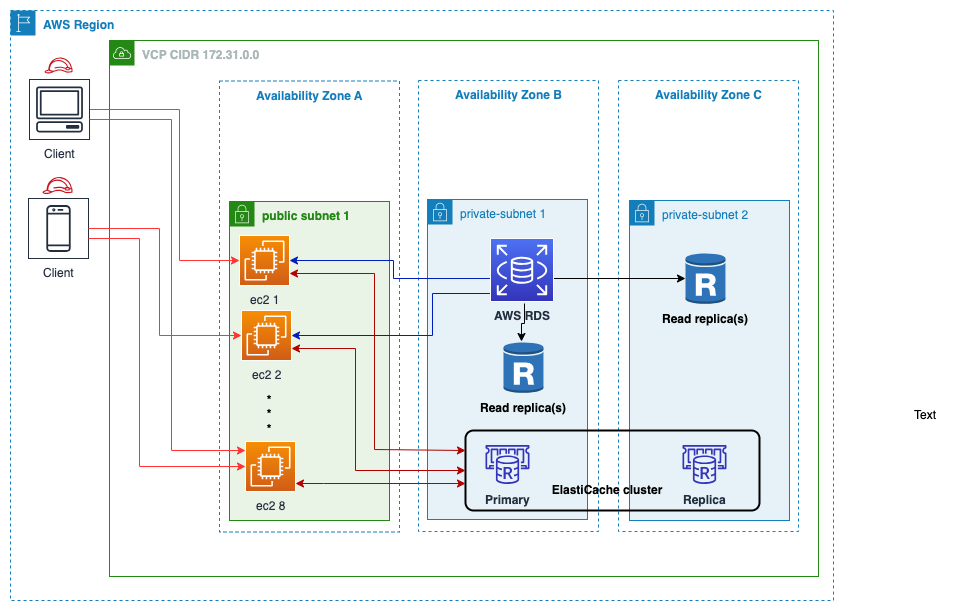Screen dimensions: 955x611
Task: Click the Availability Zone B heading
Action: tap(508, 94)
